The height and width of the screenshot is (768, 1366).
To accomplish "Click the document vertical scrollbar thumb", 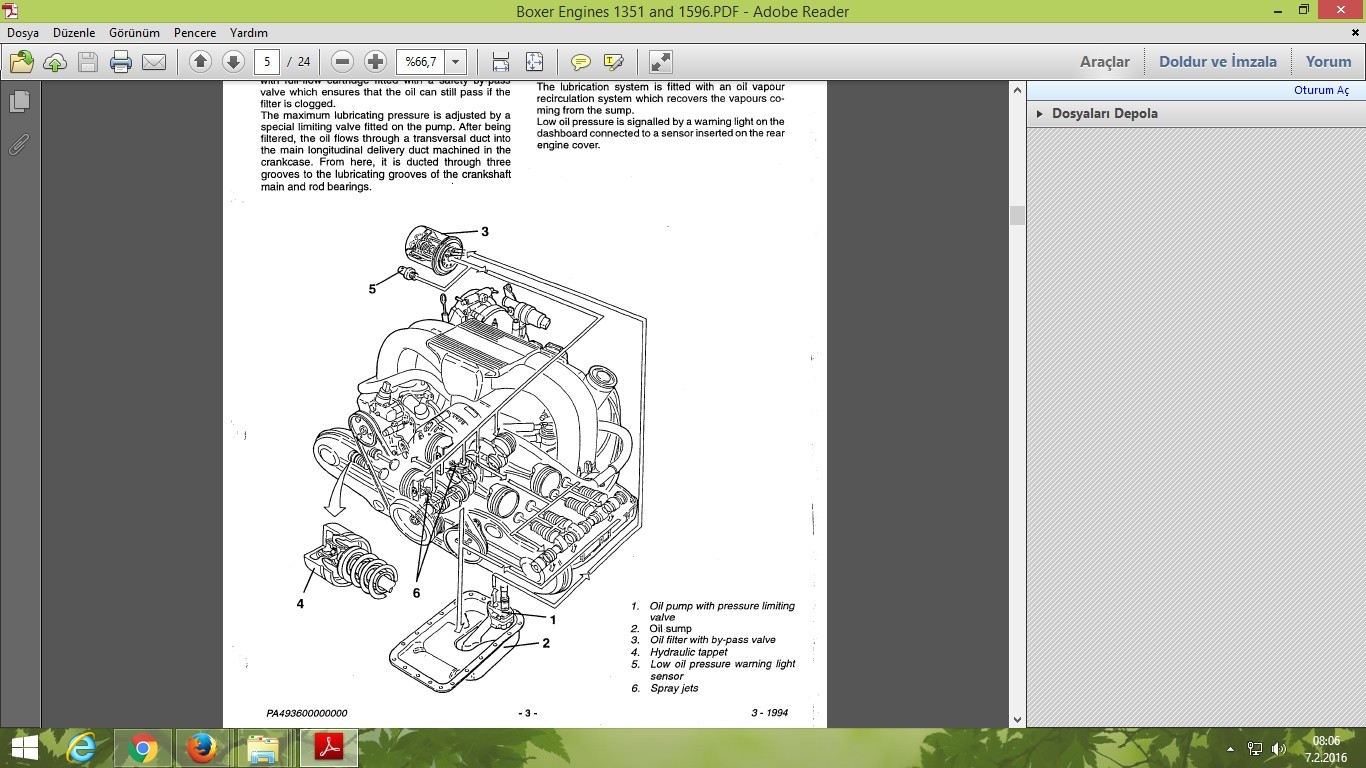I will click(1017, 215).
